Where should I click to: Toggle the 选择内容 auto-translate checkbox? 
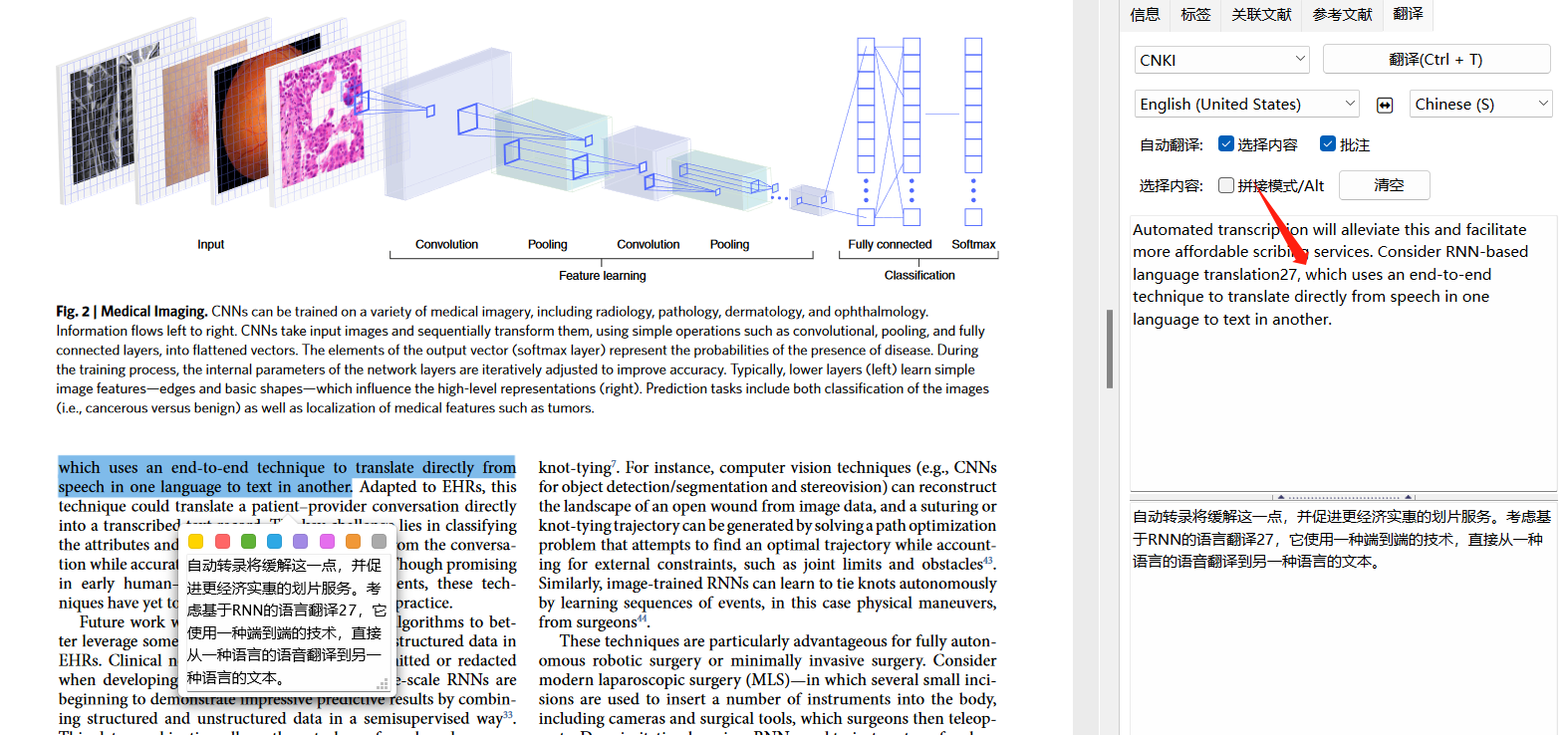click(x=1226, y=143)
